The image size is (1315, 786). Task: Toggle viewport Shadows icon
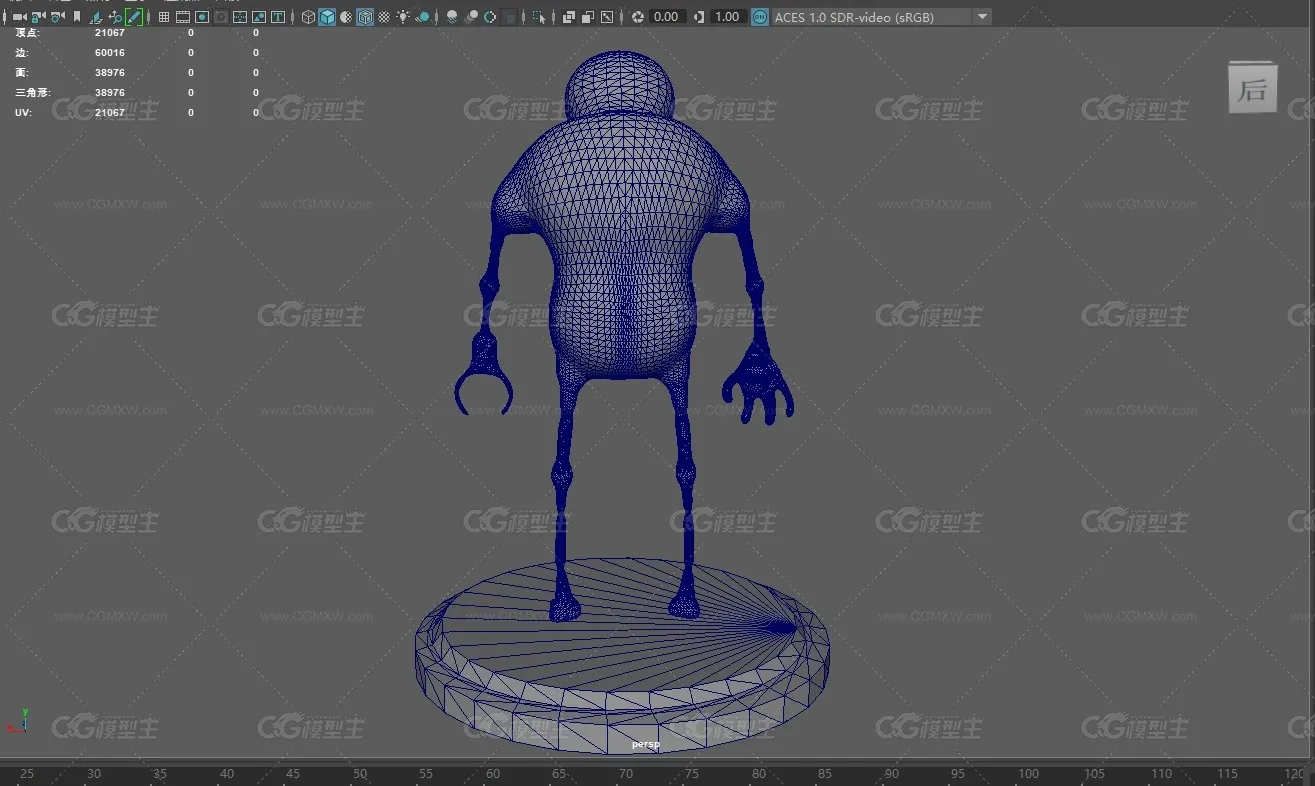(x=423, y=17)
